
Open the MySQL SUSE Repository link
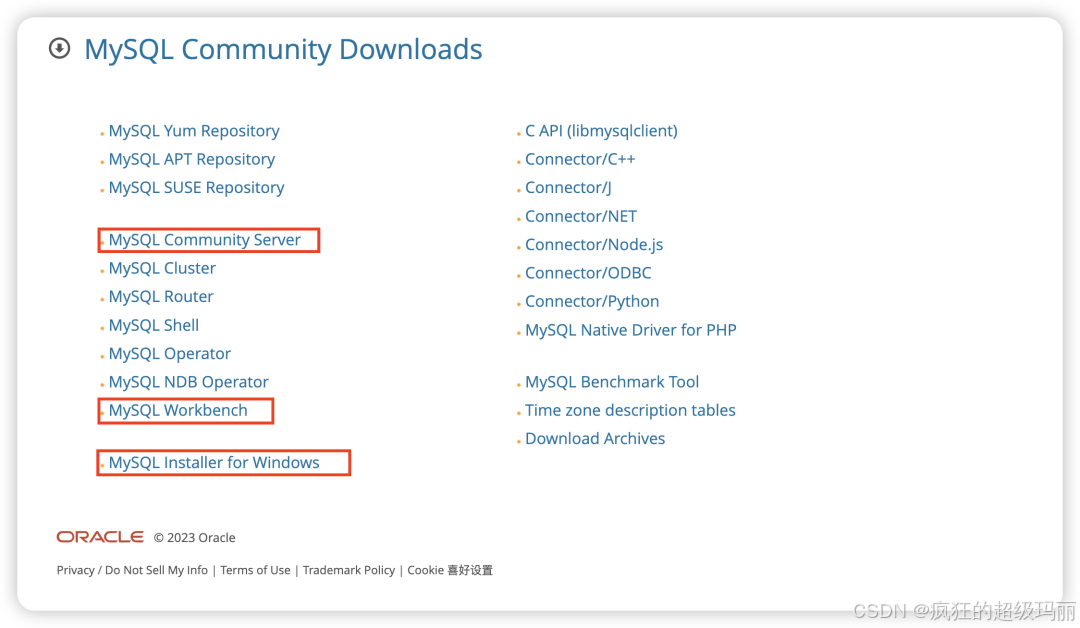[x=196, y=187]
